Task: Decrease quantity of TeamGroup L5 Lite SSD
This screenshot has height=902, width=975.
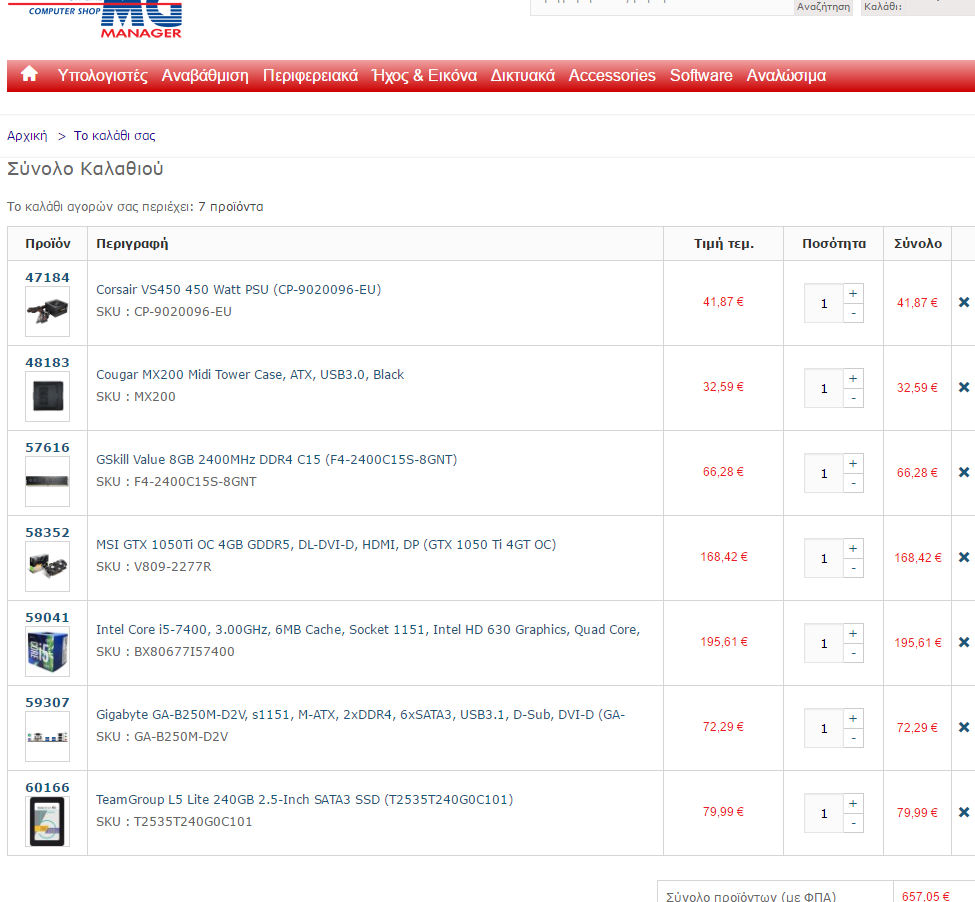Action: [x=853, y=823]
